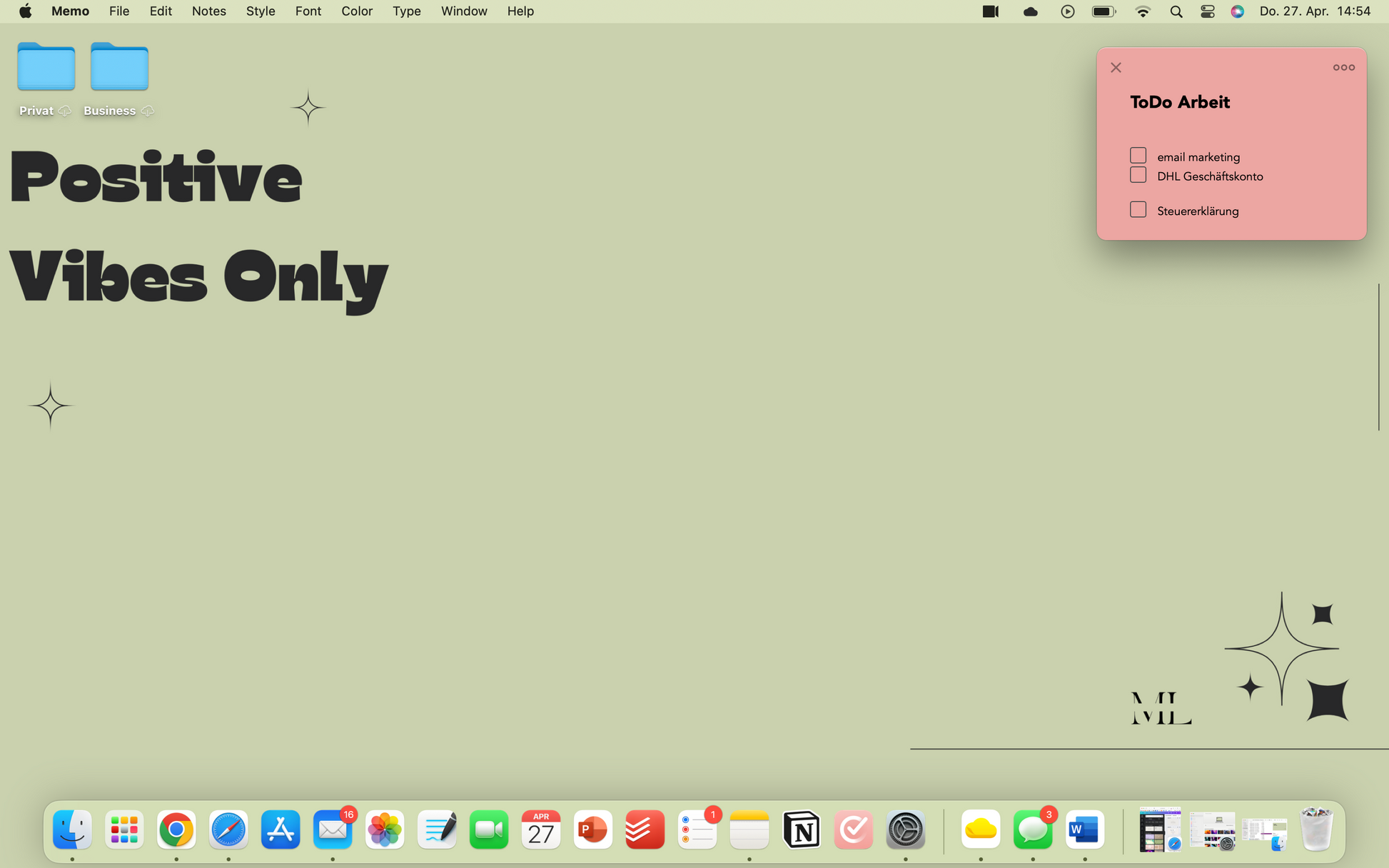The height and width of the screenshot is (868, 1389).
Task: Click the ToDo Arbeit note title
Action: tap(1179, 102)
